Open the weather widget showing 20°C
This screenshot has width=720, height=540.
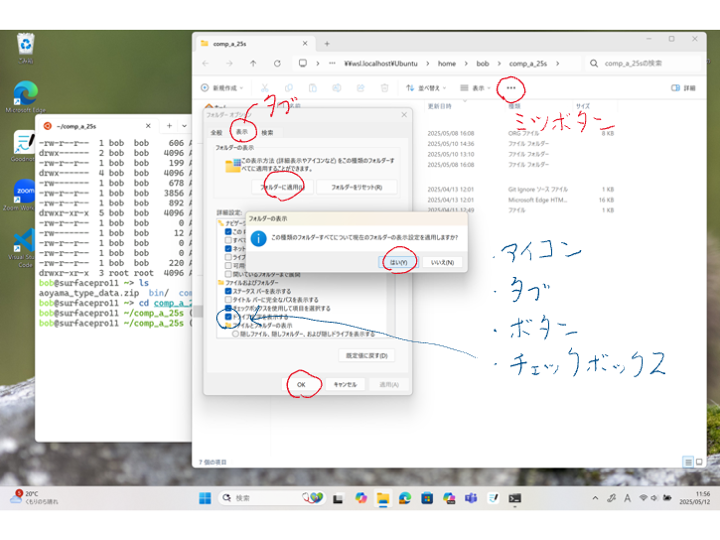[34, 497]
